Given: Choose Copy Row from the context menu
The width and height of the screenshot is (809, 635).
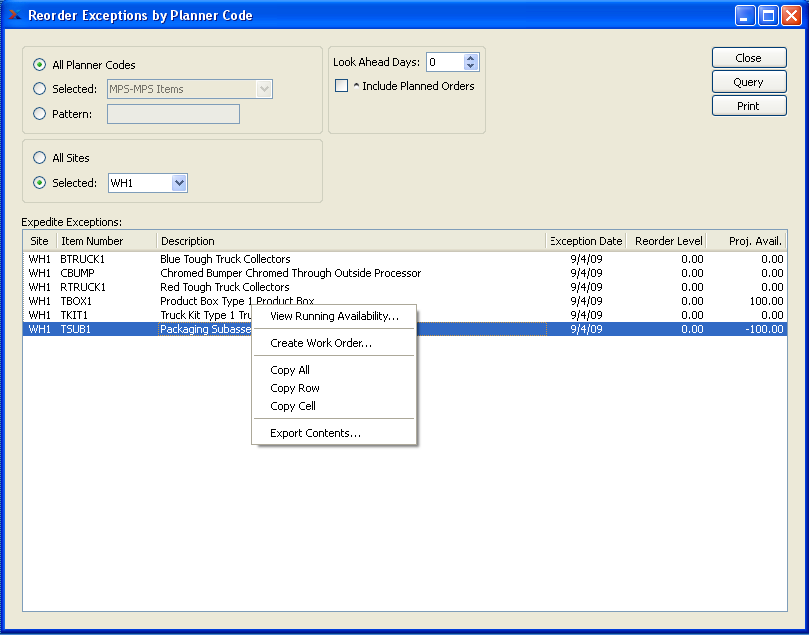Looking at the screenshot, I should point(295,388).
